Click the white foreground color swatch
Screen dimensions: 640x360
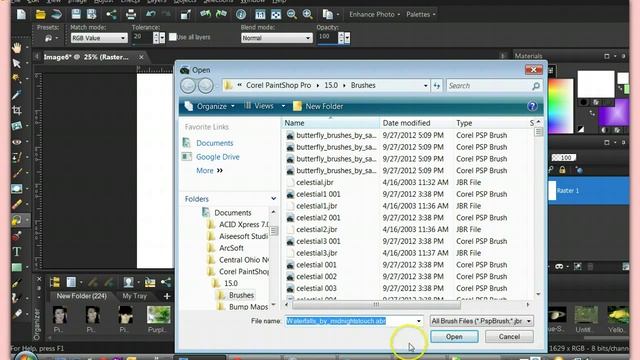(x=596, y=84)
